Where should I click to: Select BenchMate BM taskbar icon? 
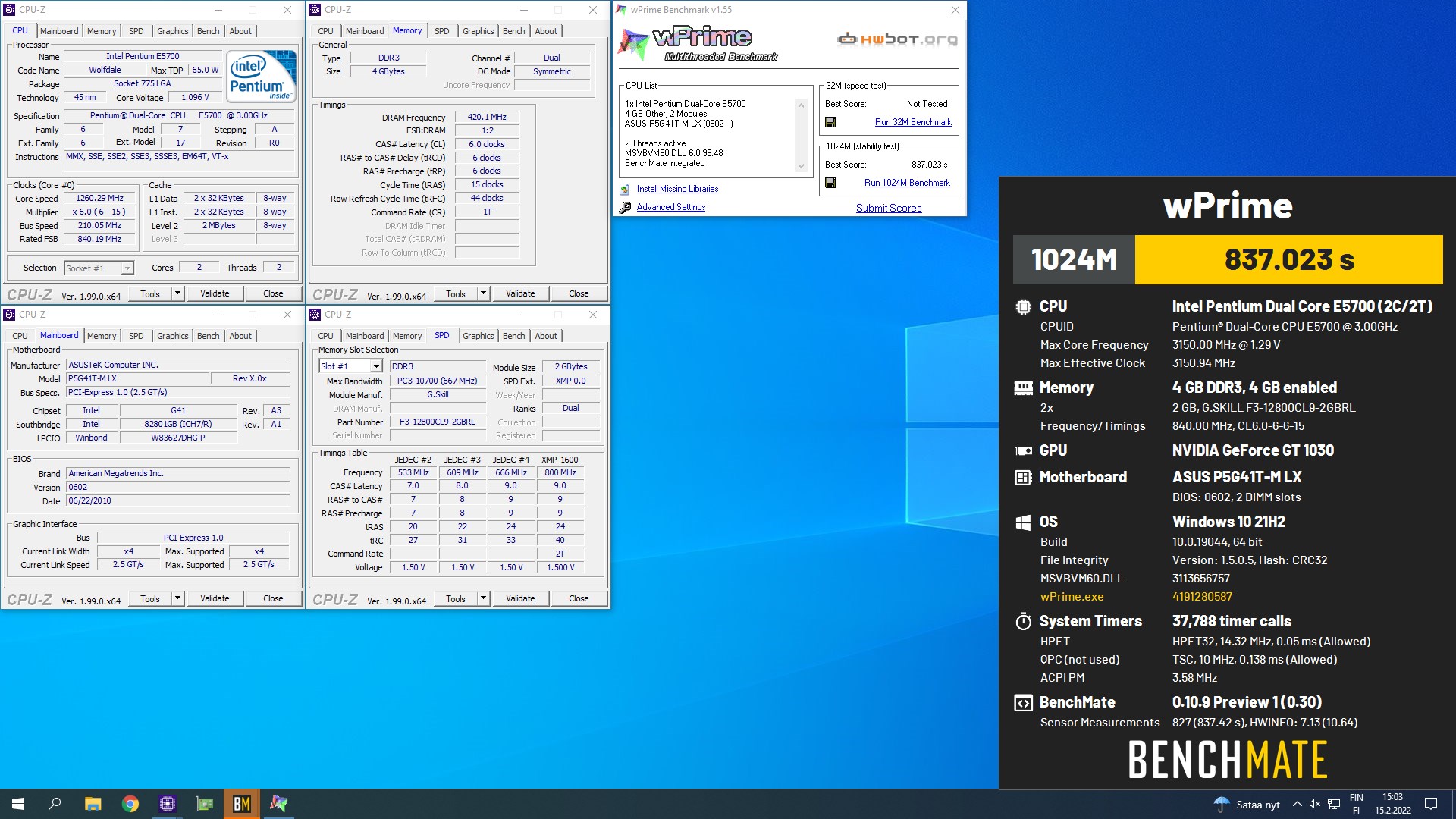tap(242, 804)
